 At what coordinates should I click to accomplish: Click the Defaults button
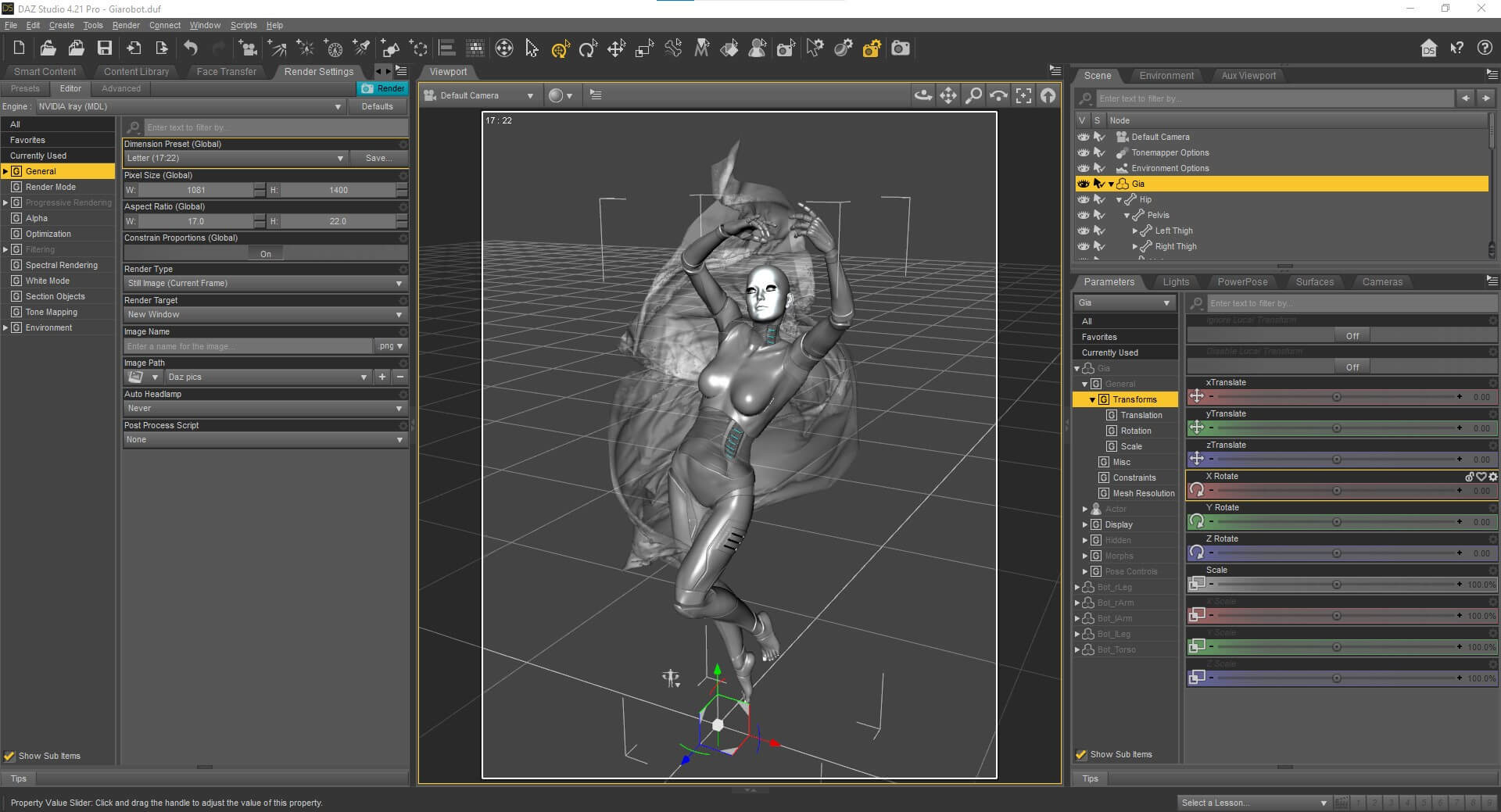[377, 106]
